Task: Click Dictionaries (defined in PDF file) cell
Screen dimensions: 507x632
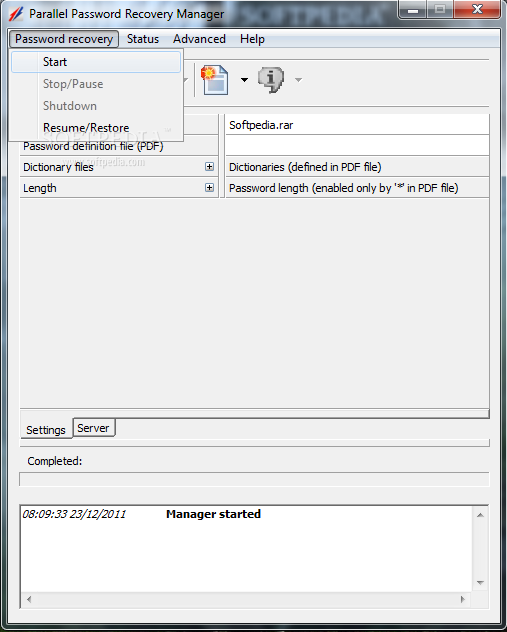Action: [x=357, y=166]
